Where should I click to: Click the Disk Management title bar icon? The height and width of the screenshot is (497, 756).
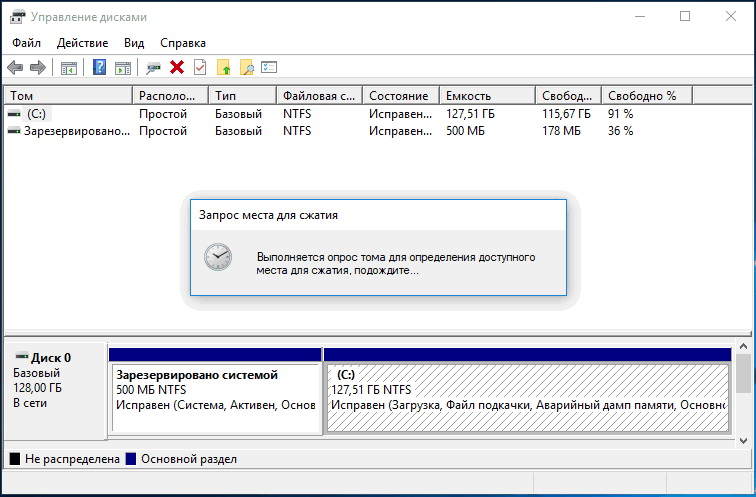tap(17, 17)
